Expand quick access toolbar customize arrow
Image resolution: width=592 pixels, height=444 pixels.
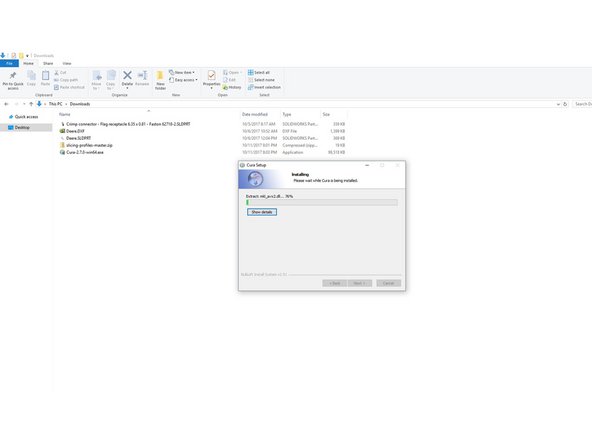tap(27, 56)
